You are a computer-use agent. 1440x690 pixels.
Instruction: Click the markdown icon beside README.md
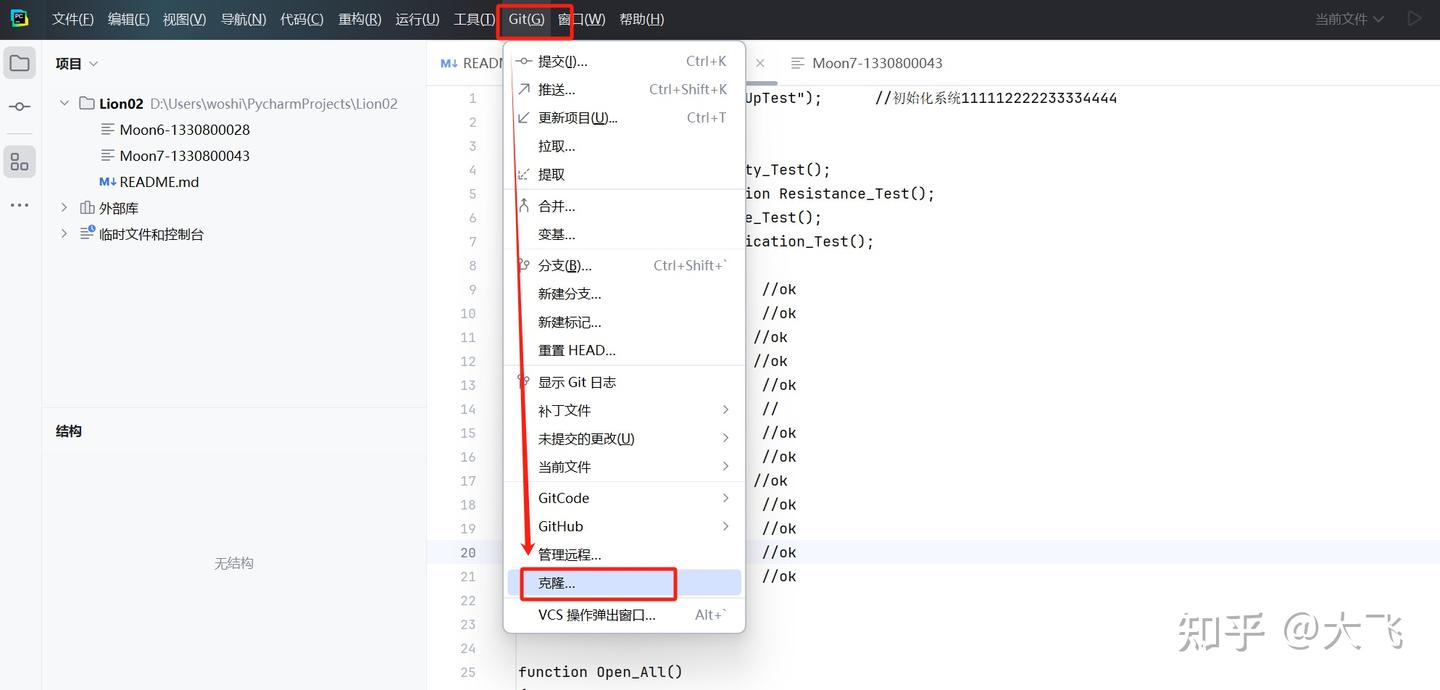click(x=107, y=181)
